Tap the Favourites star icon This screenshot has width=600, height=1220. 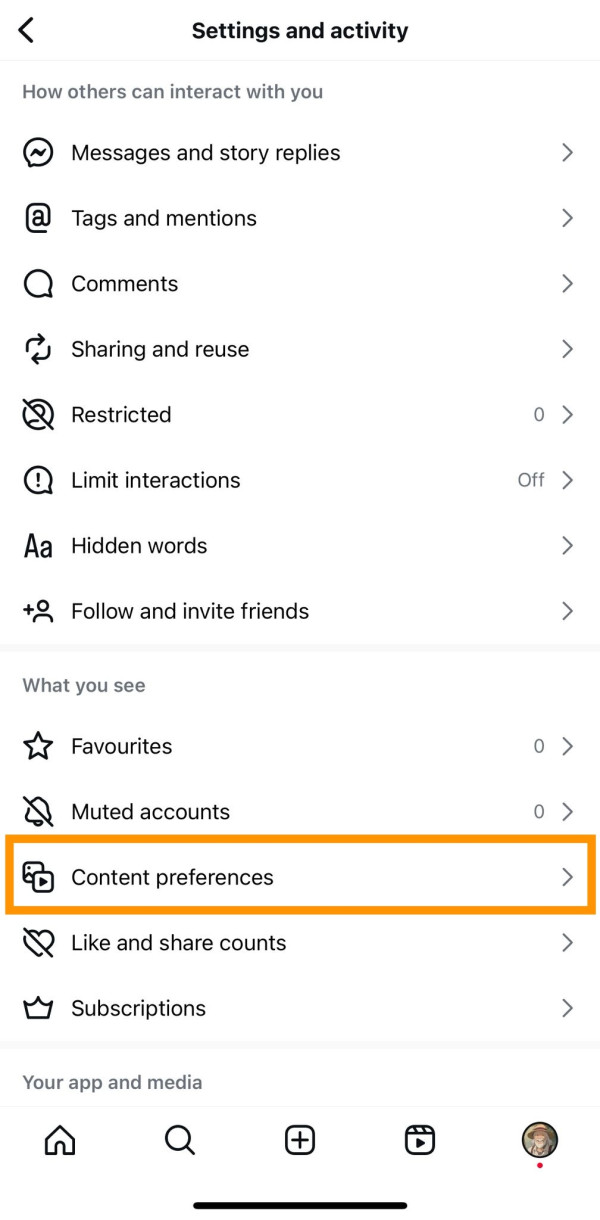(38, 746)
